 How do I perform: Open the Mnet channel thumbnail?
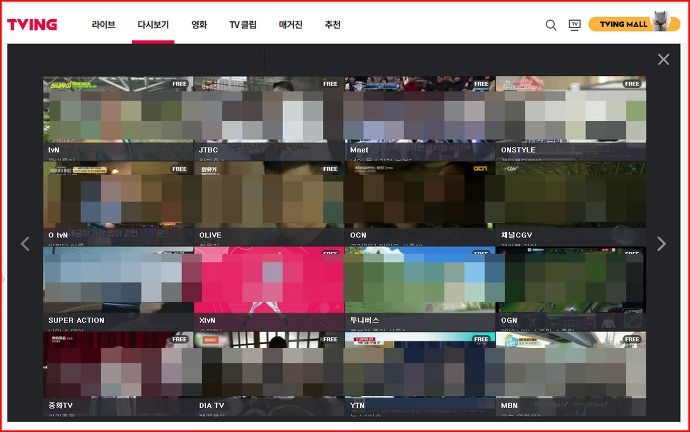420,118
